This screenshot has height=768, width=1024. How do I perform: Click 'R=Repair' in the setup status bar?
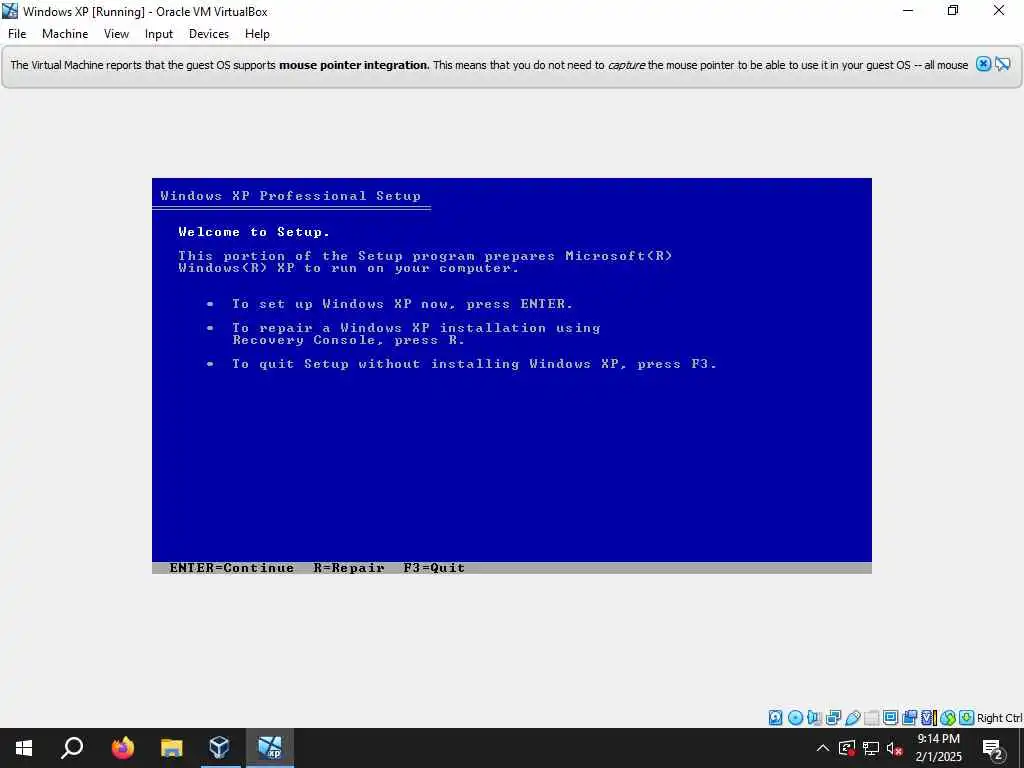[x=349, y=568]
